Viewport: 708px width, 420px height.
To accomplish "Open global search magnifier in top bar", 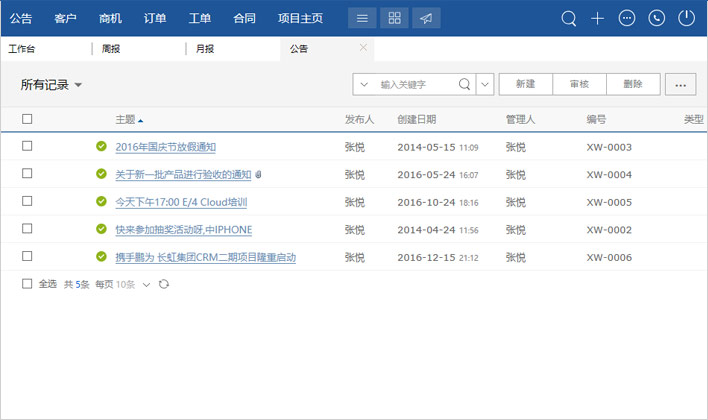I will 569,18.
